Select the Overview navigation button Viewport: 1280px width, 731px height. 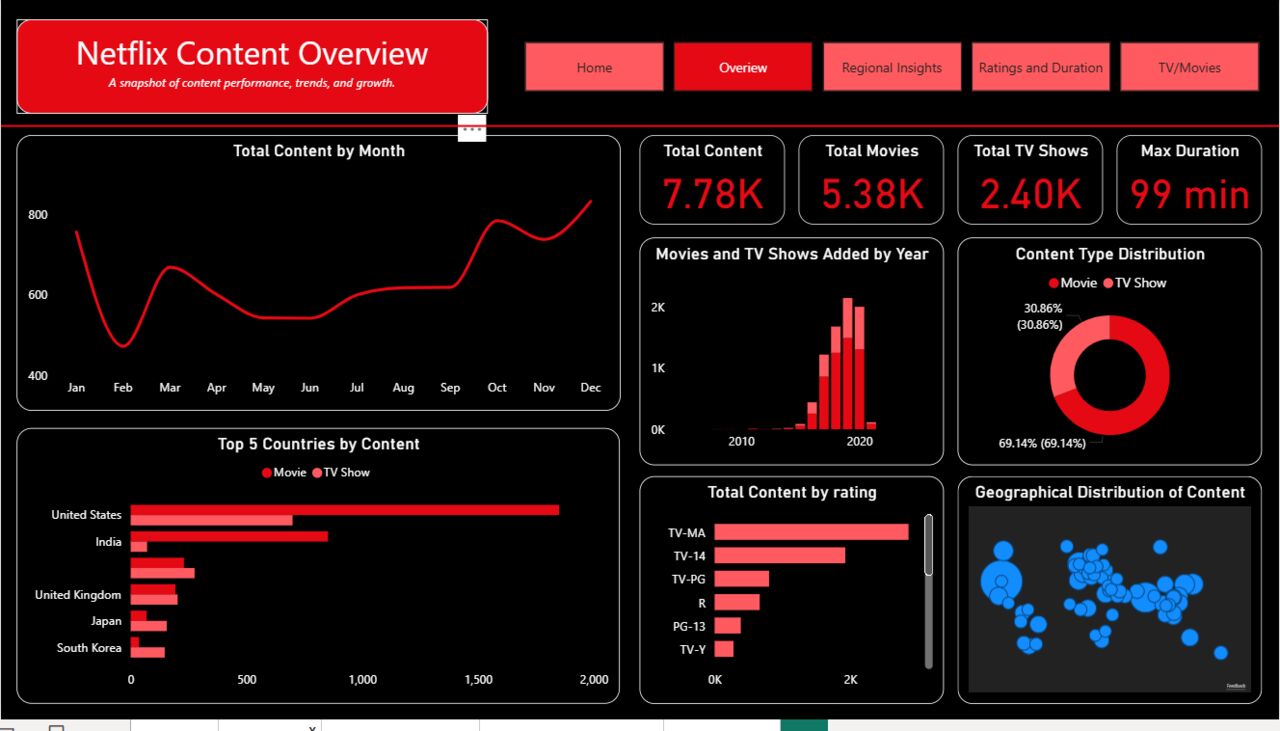743,67
